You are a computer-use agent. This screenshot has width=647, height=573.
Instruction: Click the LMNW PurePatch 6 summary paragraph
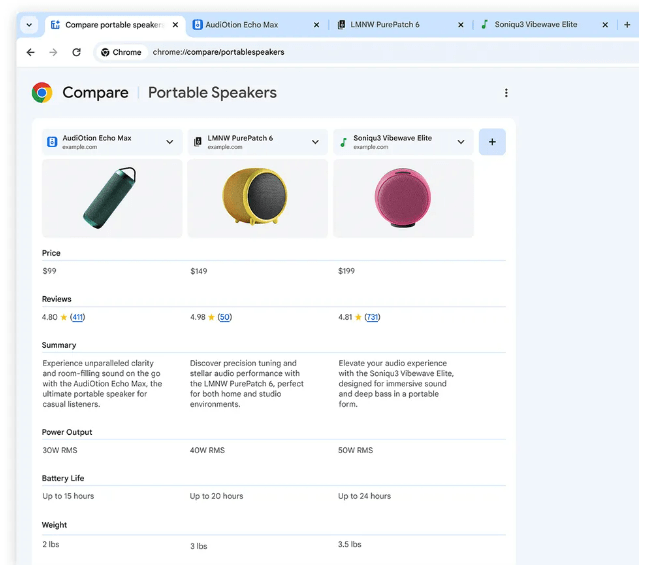pos(246,384)
